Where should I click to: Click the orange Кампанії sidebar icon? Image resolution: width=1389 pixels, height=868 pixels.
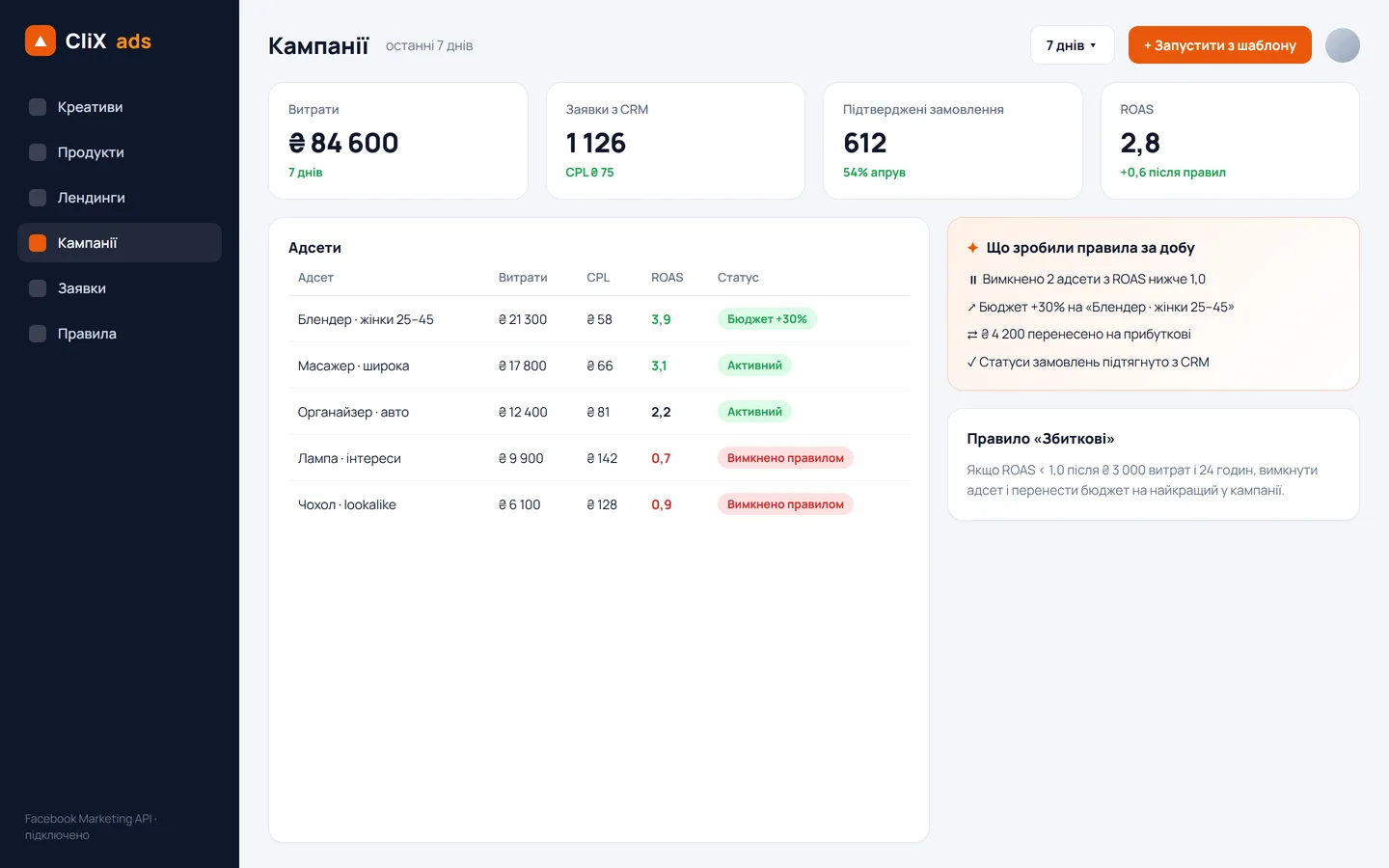click(38, 243)
